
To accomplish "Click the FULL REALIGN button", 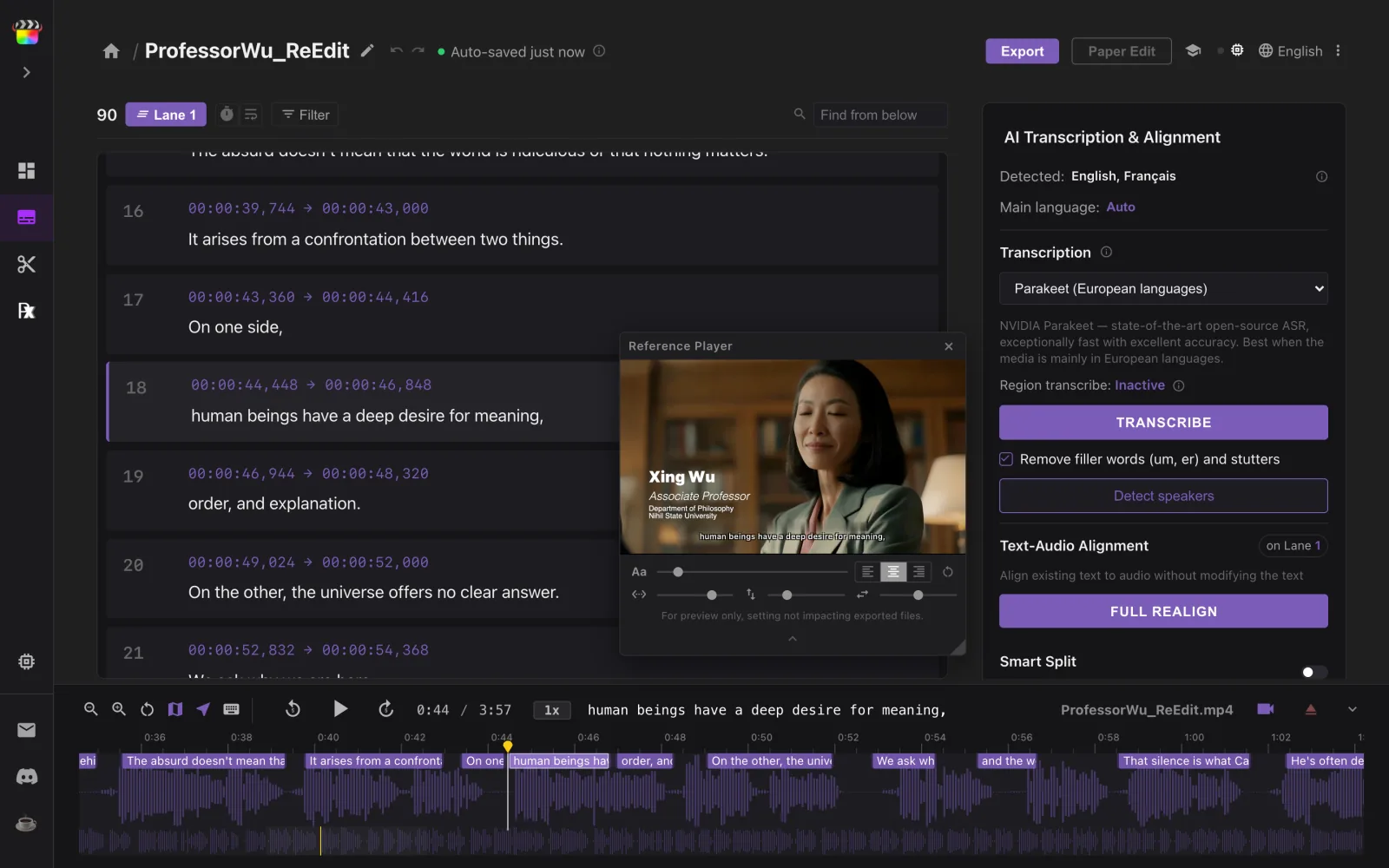I will pos(1163,611).
